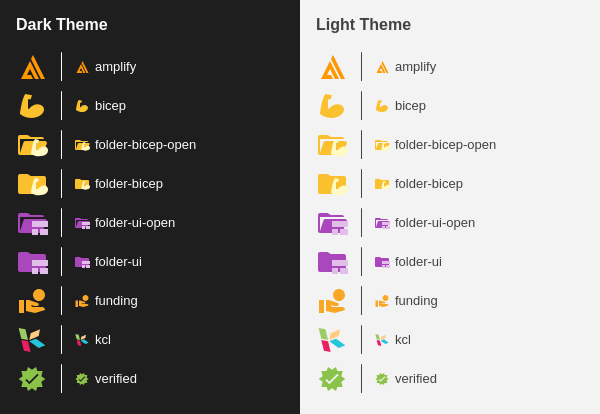Click the 'folder-bicep-open' label in Light Theme

point(445,145)
